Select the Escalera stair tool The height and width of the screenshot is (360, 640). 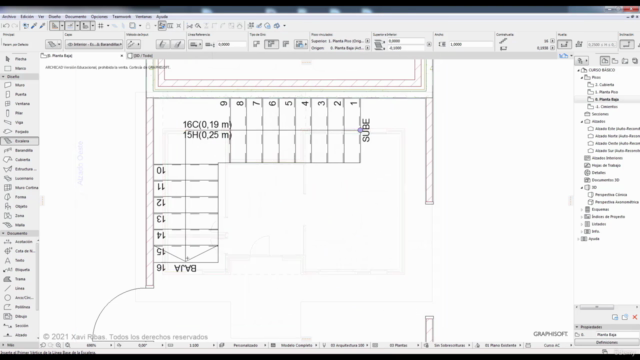[20, 141]
